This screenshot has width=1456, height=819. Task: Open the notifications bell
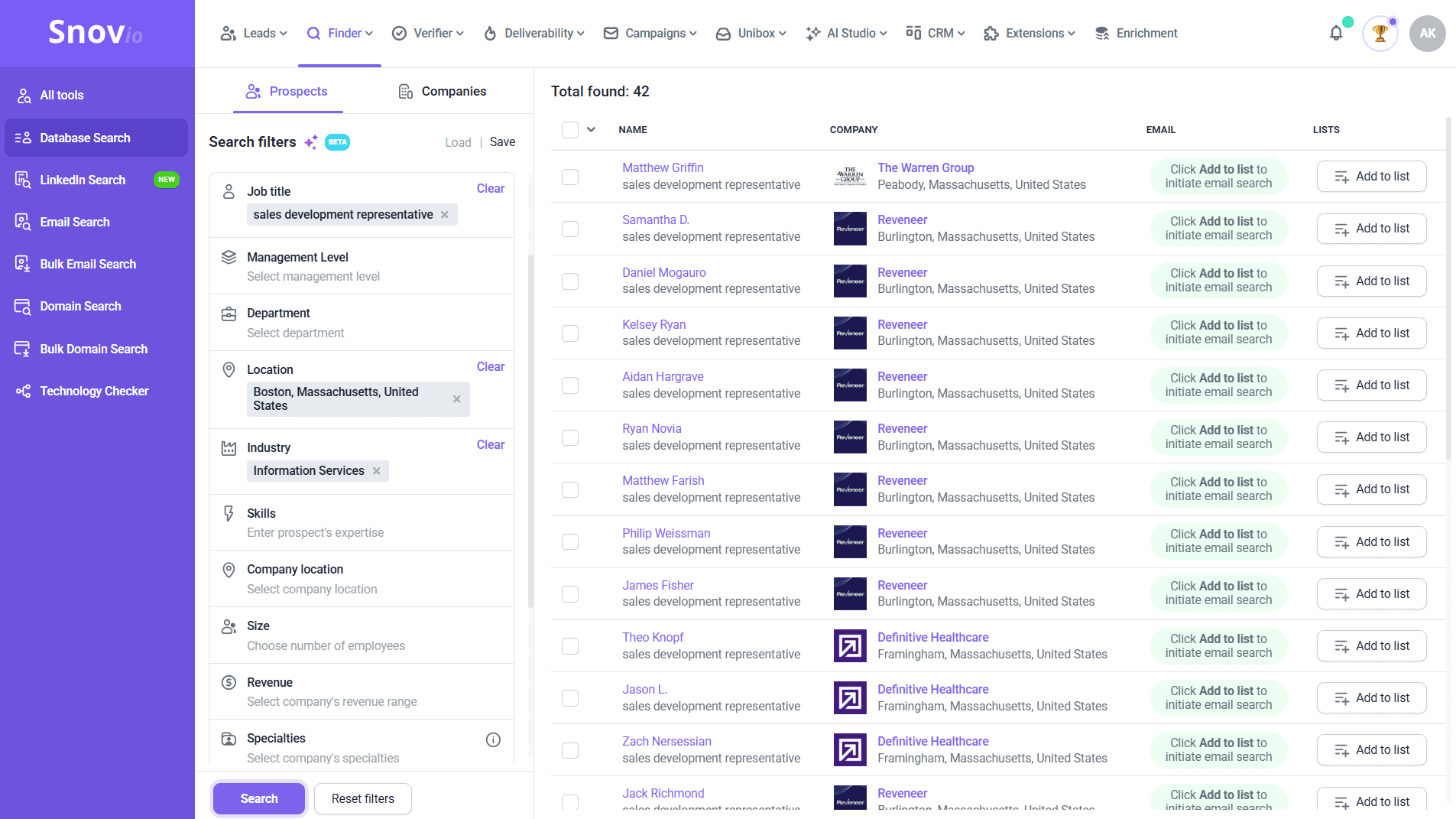(x=1336, y=33)
